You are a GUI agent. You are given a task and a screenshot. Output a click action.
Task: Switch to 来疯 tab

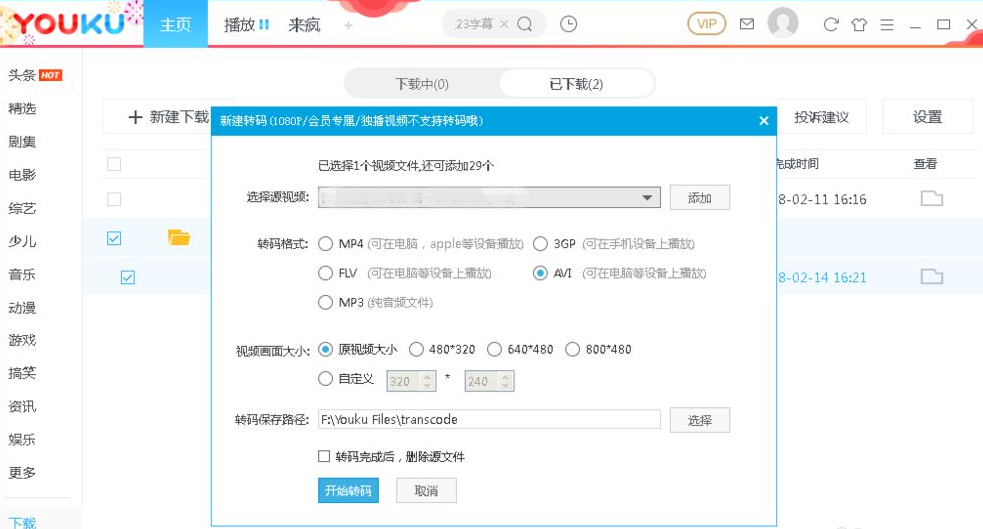(304, 24)
